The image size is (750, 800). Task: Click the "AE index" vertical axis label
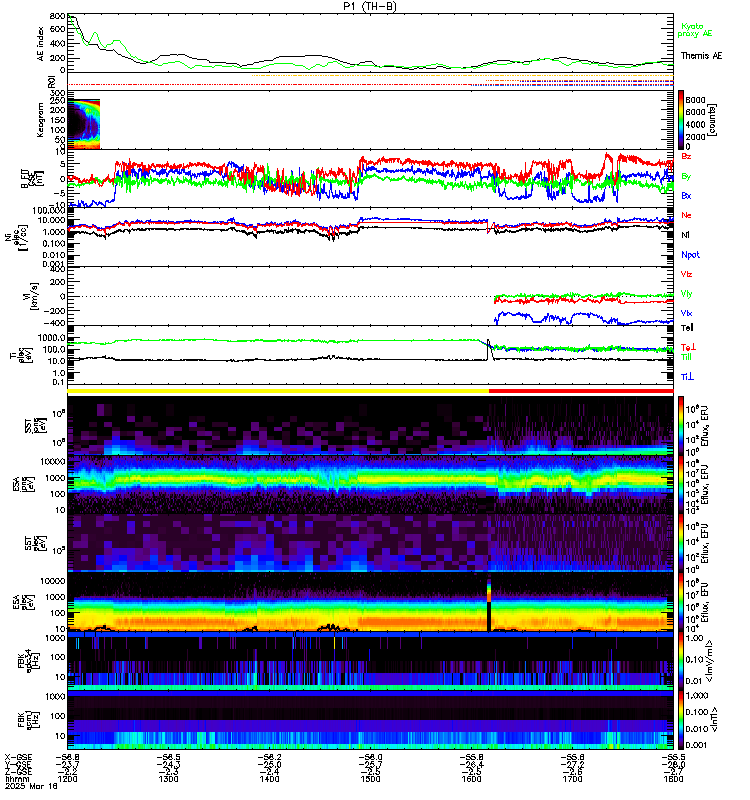click(x=41, y=44)
